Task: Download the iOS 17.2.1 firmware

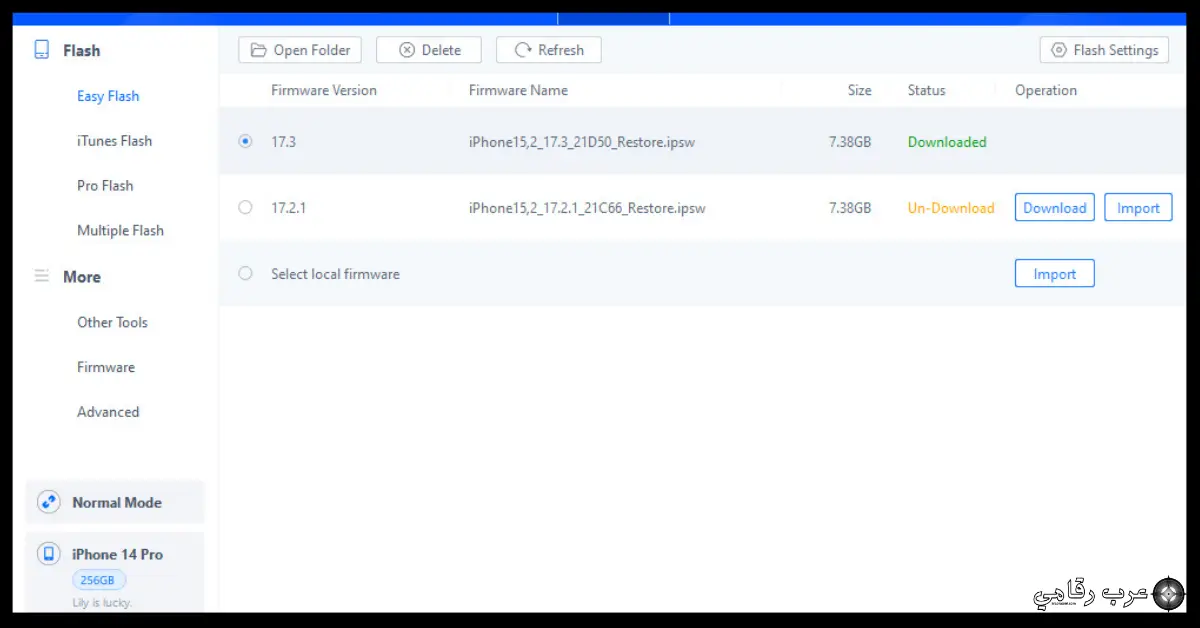Action: (1054, 207)
